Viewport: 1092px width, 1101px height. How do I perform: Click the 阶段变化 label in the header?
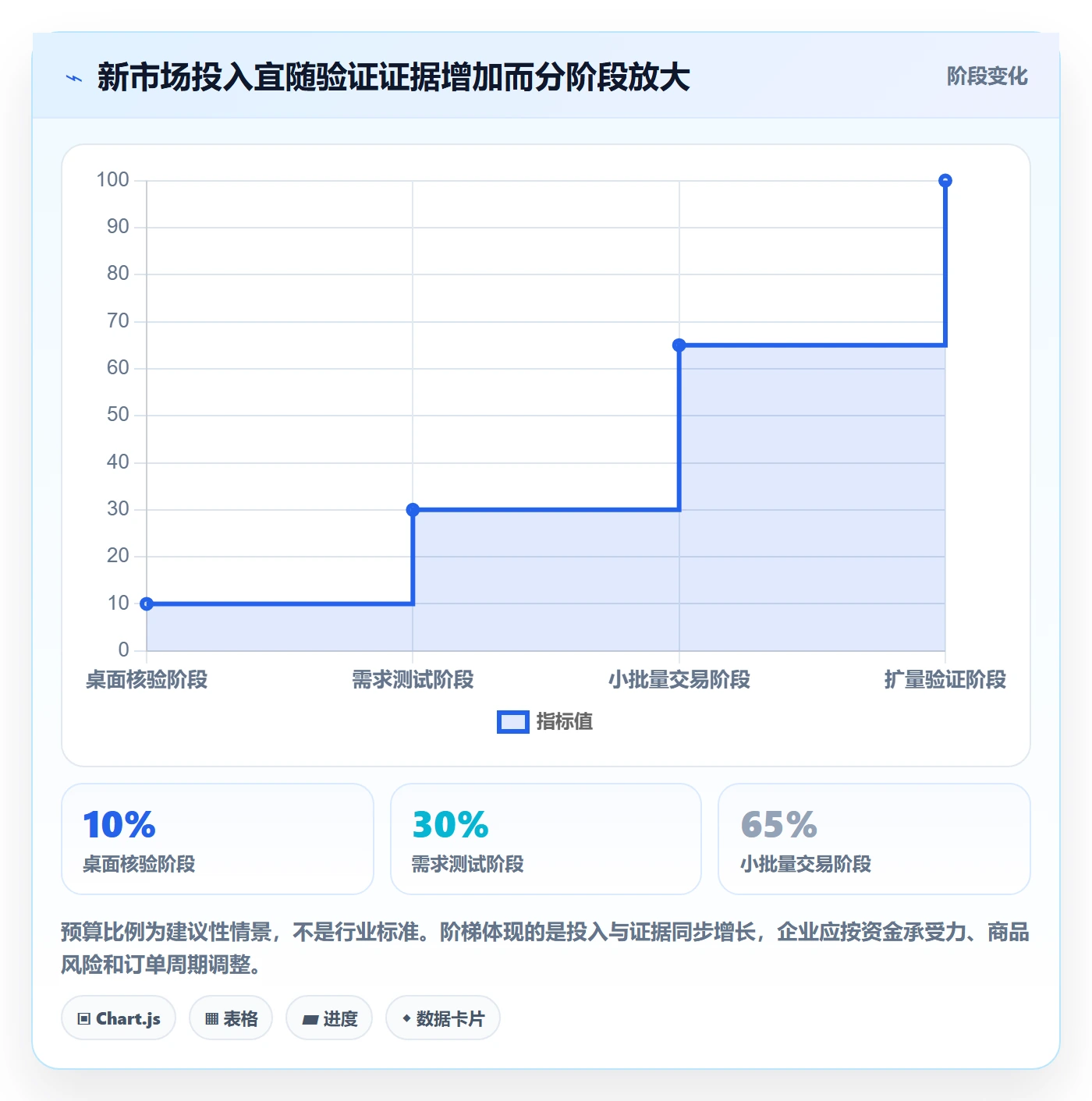[987, 76]
